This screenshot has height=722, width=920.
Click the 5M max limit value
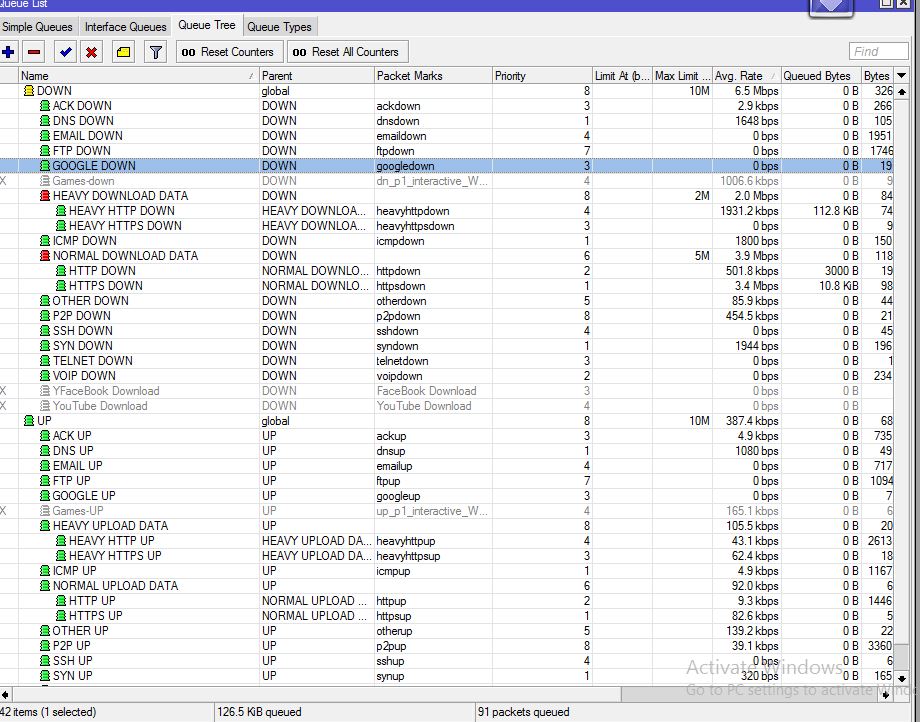(702, 256)
